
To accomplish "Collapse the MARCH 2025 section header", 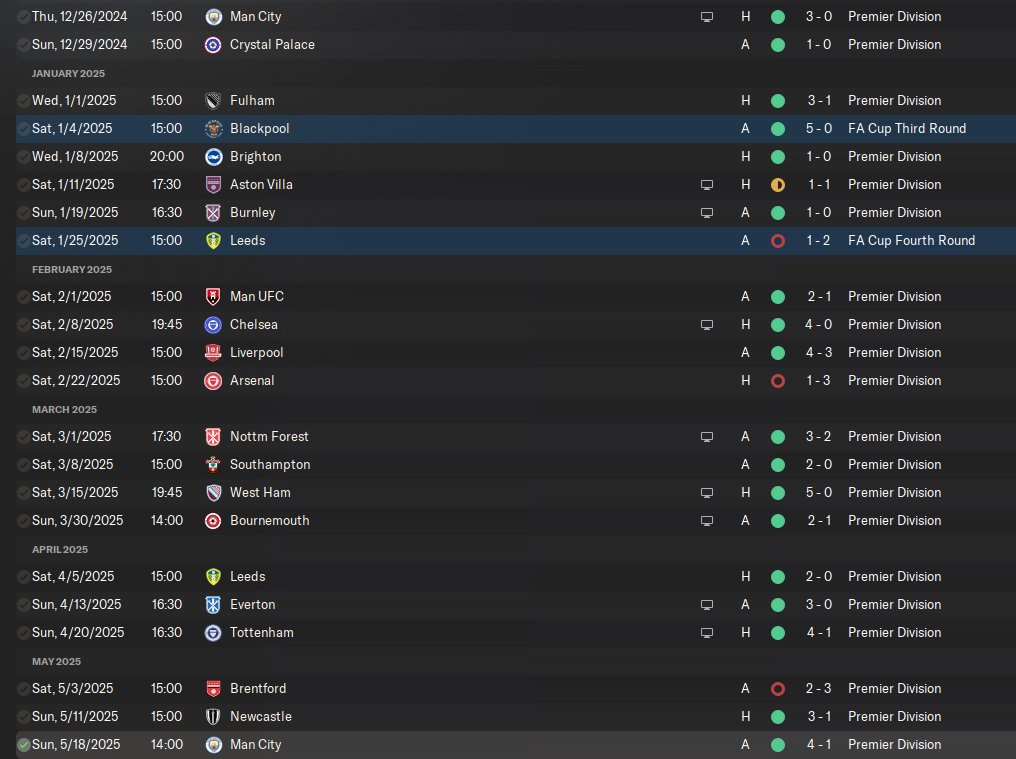I will coord(64,410).
